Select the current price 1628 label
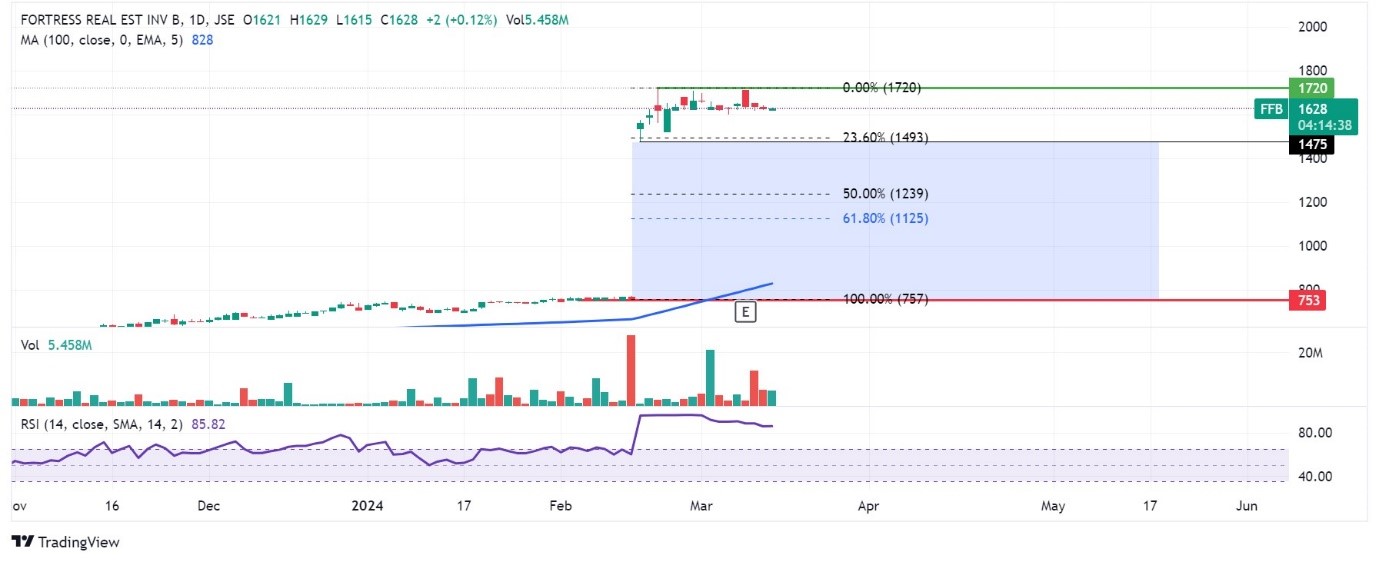The height and width of the screenshot is (562, 1379). point(1312,109)
